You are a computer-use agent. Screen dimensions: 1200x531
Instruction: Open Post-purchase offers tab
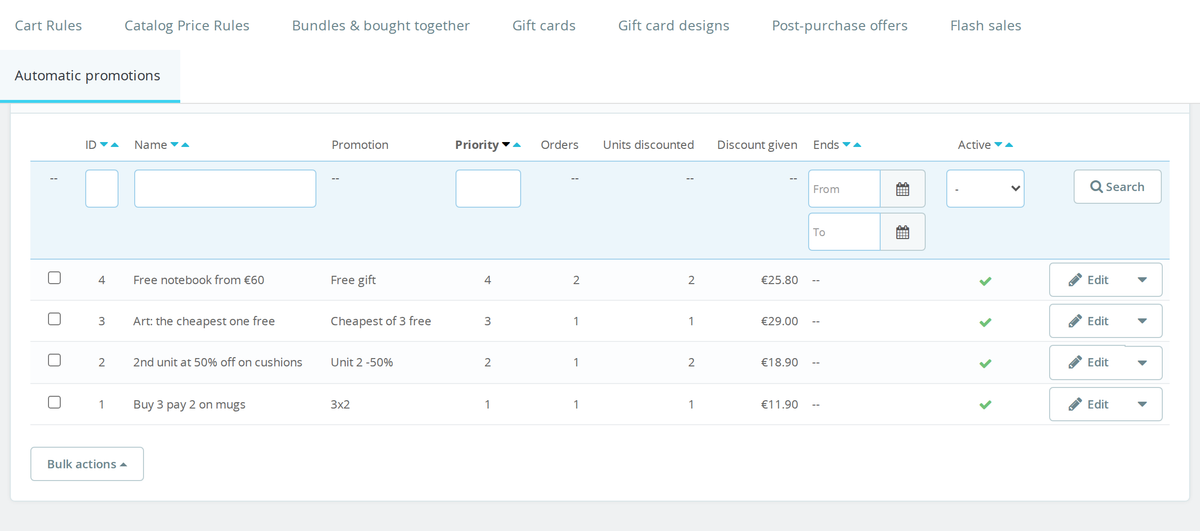(x=840, y=25)
